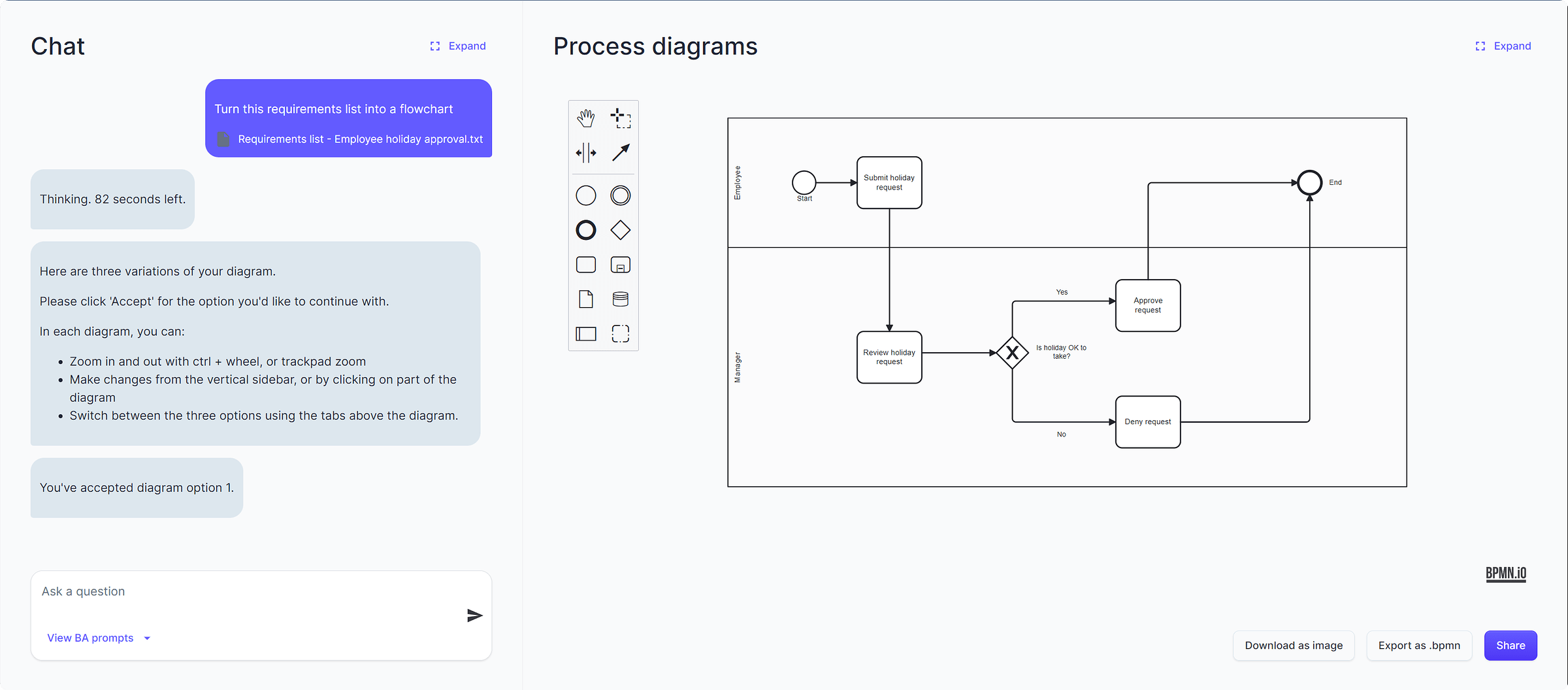Choose the Data store cylinder shape
The height and width of the screenshot is (690, 1568).
point(620,299)
